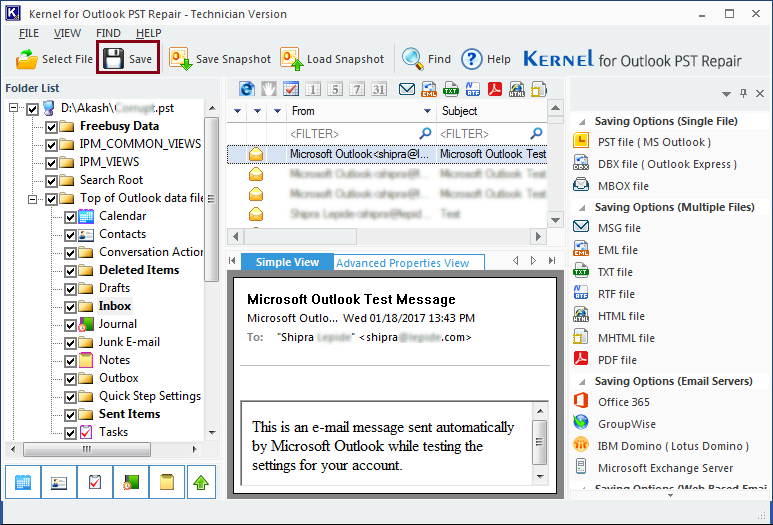Click the calendar icon in bottom bar
The height and width of the screenshot is (525, 773).
24,483
